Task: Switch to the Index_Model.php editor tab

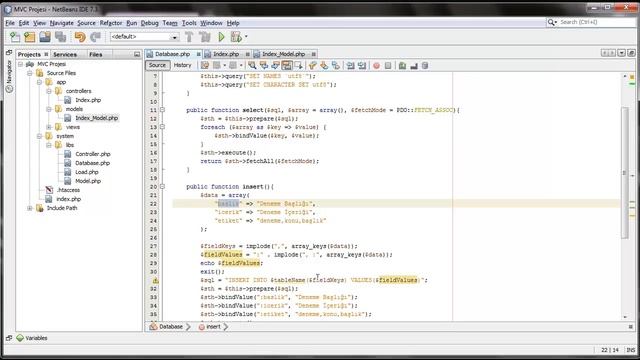Action: click(x=283, y=54)
